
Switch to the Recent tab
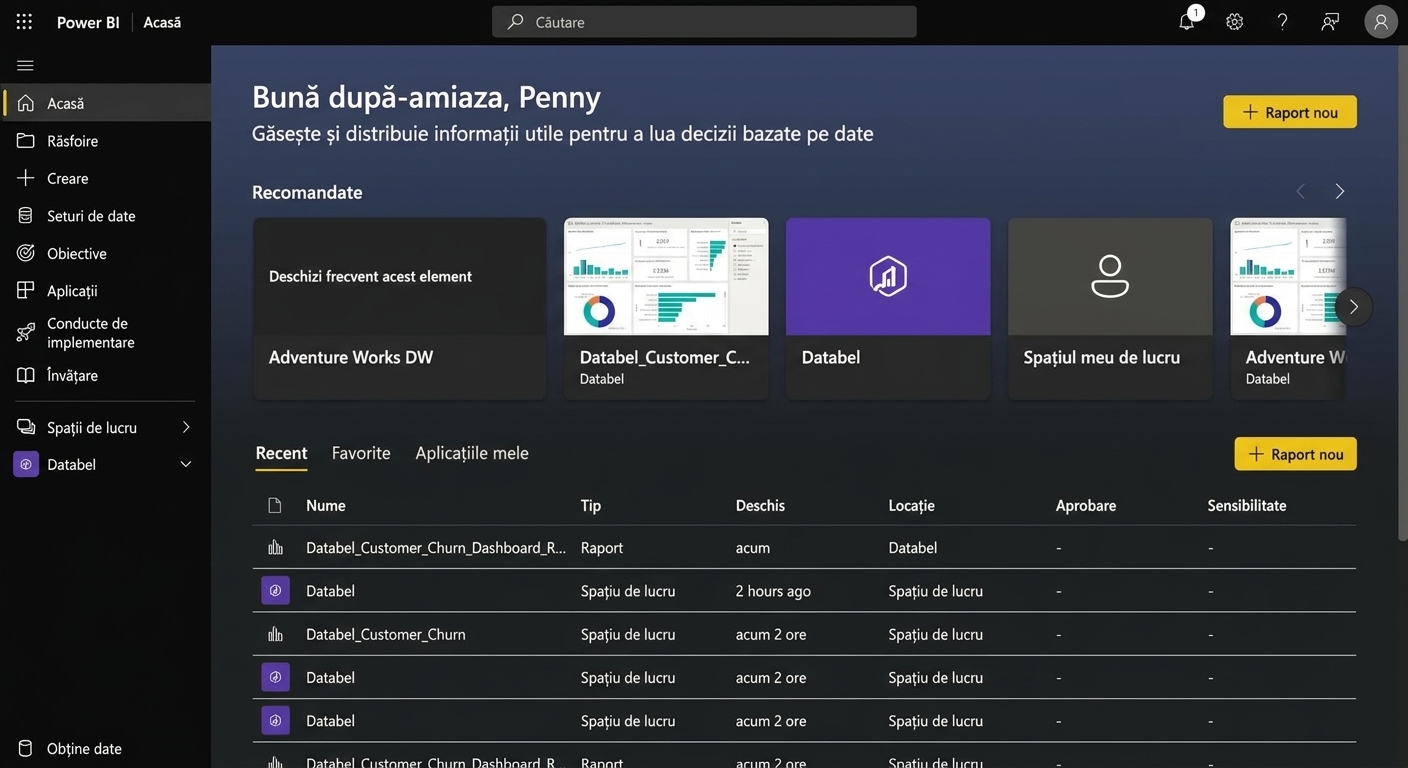(x=281, y=453)
